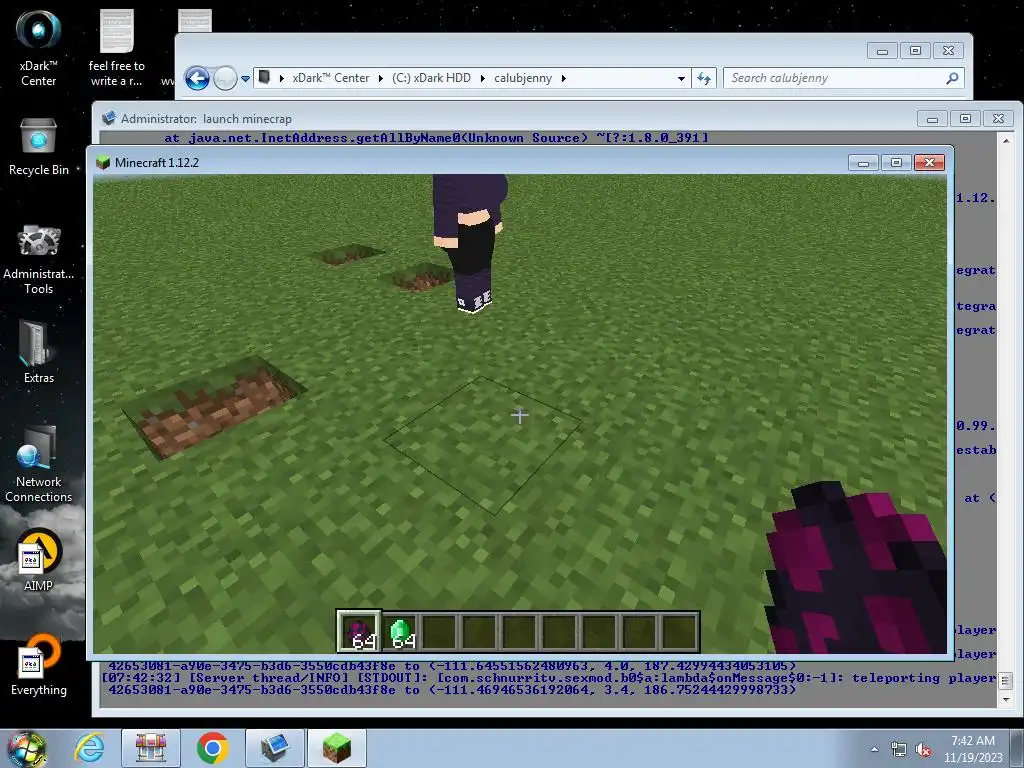The width and height of the screenshot is (1024, 768).
Task: Expand the arrow before xDark Center
Action: [281, 78]
